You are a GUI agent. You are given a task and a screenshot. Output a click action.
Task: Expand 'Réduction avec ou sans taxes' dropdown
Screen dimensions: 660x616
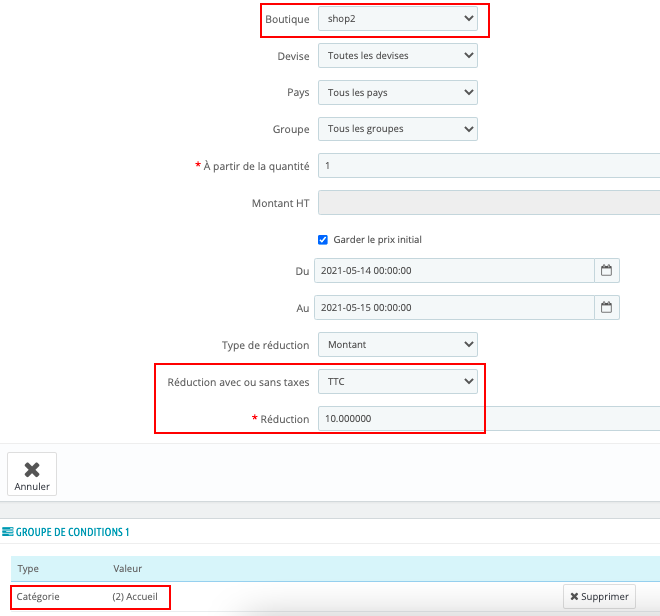coord(398,381)
